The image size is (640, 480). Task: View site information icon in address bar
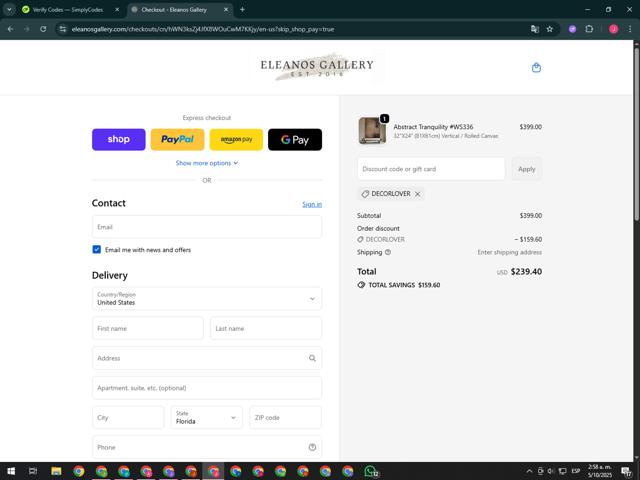[x=62, y=29]
